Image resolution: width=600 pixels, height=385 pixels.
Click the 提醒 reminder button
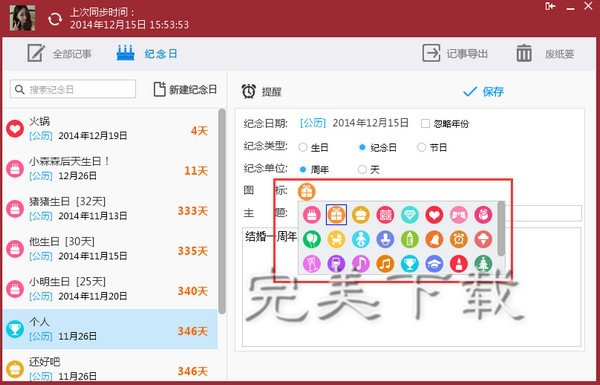[262, 91]
